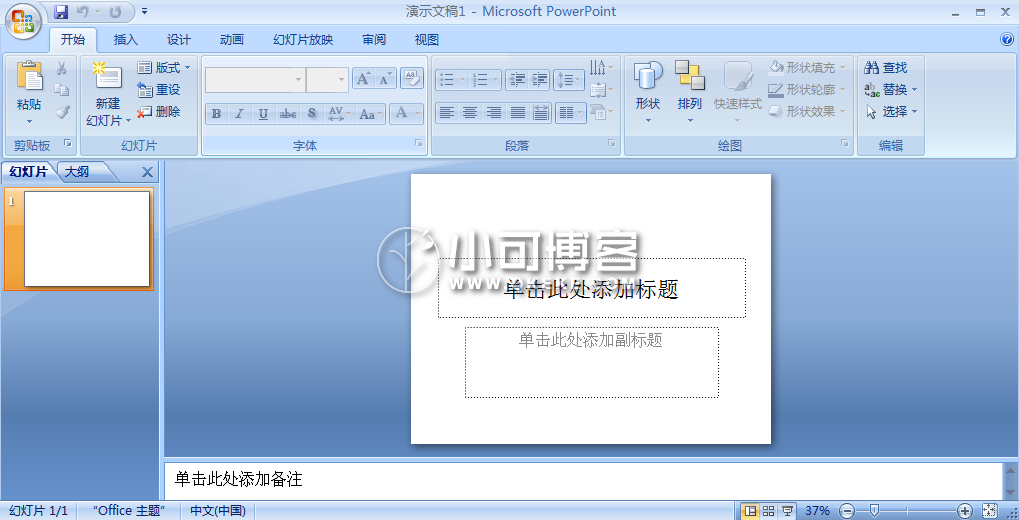Delete the slide with 删除

click(159, 112)
